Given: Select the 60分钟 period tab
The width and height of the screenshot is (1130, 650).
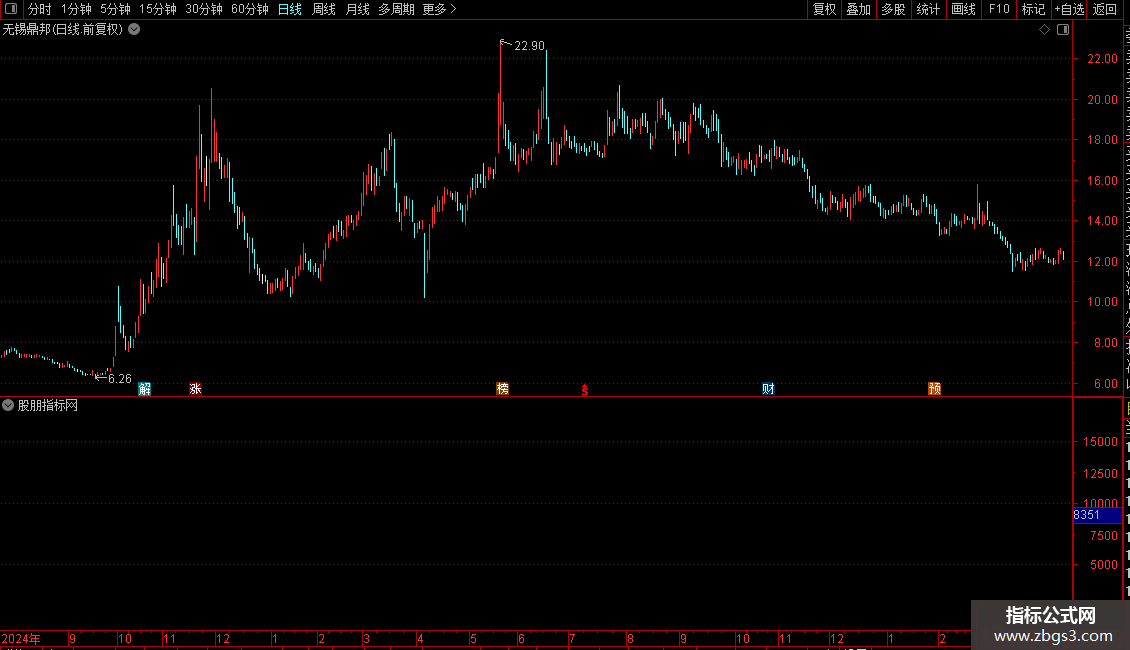Looking at the screenshot, I should [250, 9].
